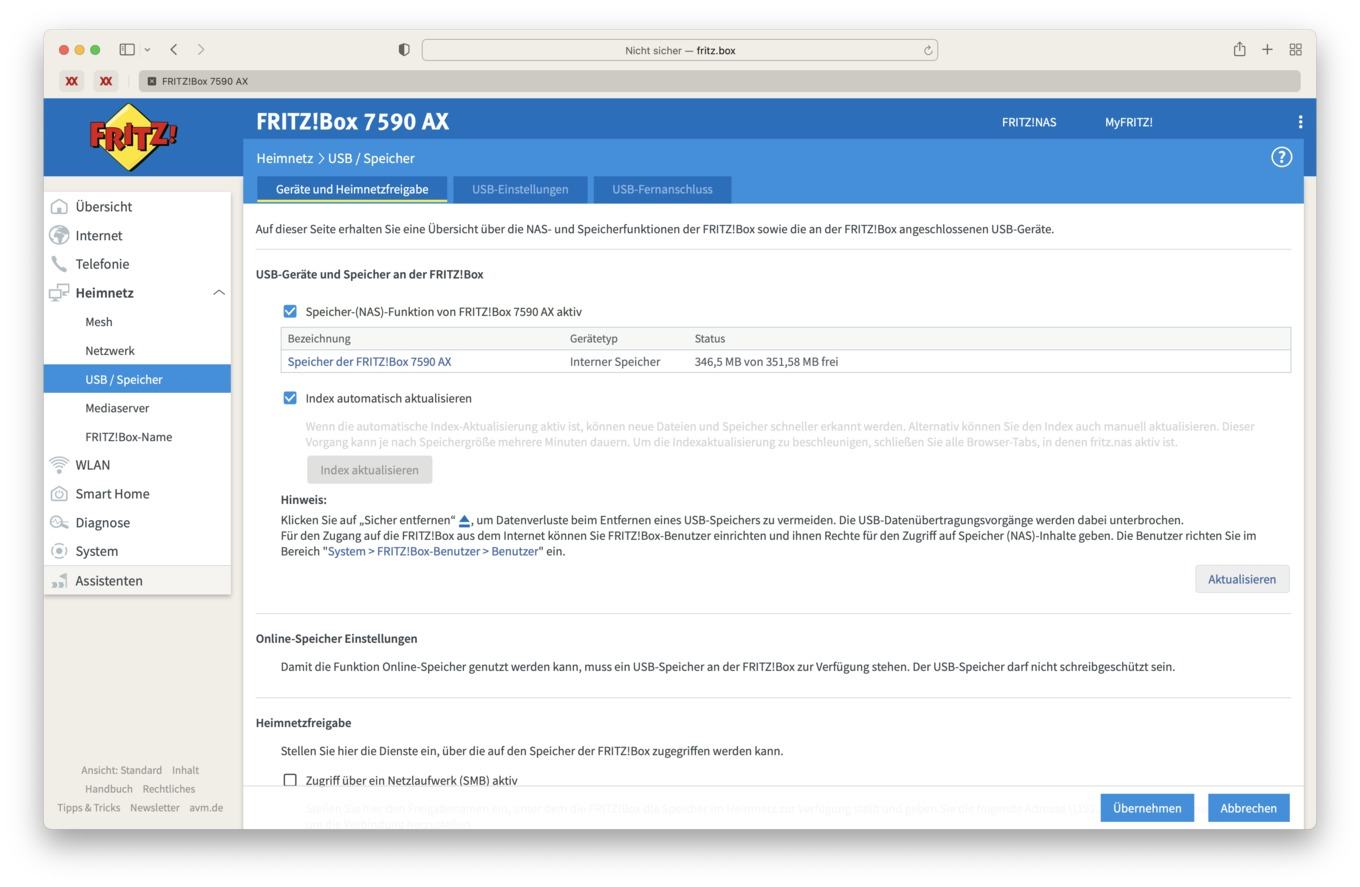Click the Übernehmen button
This screenshot has height=887, width=1360.
click(x=1147, y=808)
